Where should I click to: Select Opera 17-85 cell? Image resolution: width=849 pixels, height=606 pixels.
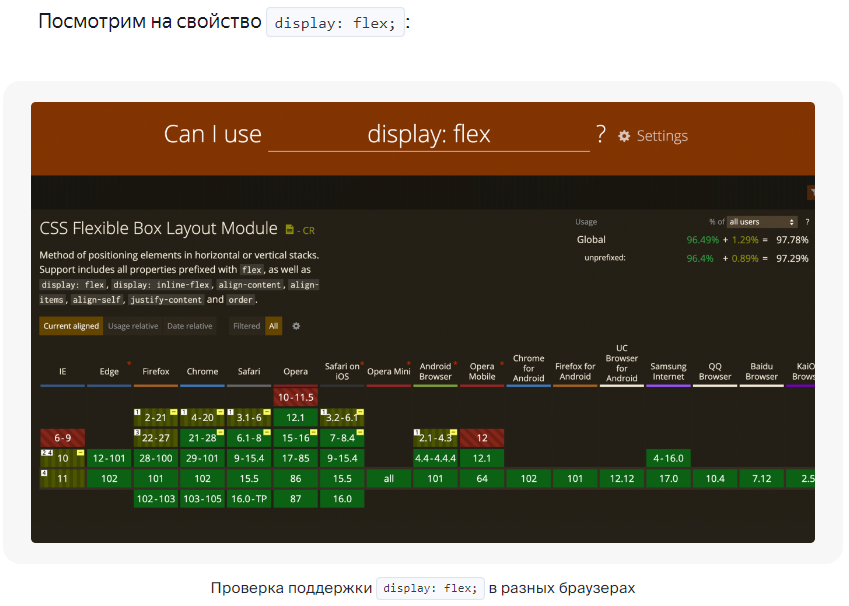[296, 458]
